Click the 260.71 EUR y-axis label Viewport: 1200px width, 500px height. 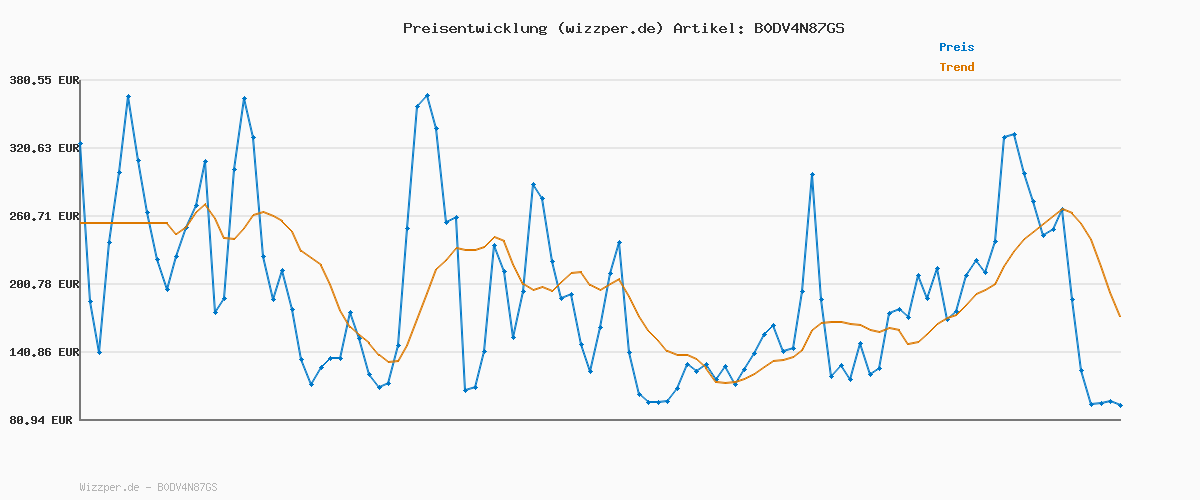(x=44, y=216)
